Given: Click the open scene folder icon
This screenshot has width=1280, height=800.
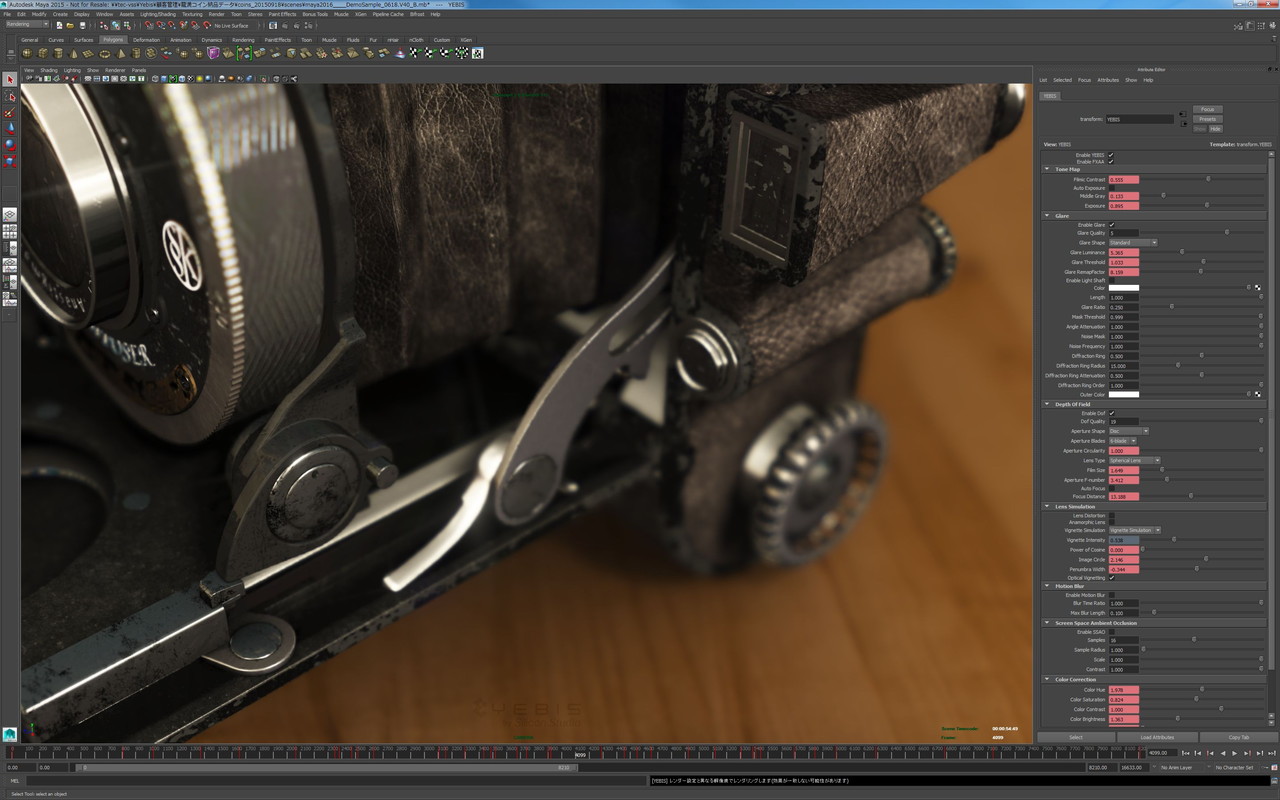Looking at the screenshot, I should pyautogui.click(x=70, y=25).
